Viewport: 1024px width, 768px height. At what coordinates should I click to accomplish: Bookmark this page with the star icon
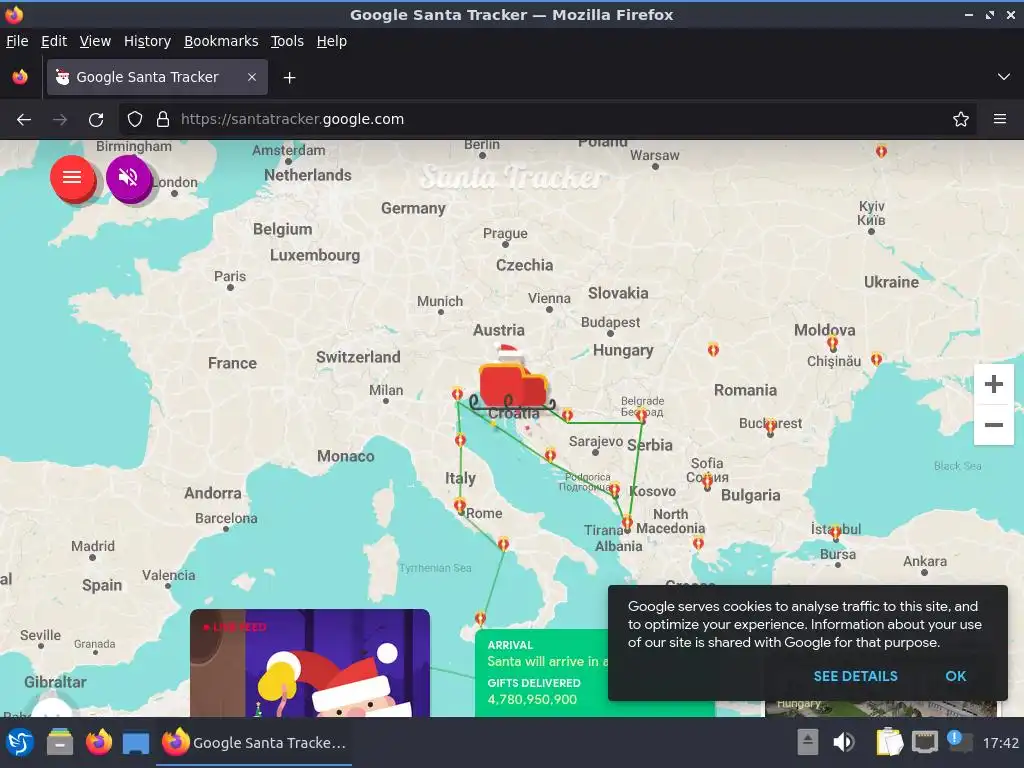(961, 120)
